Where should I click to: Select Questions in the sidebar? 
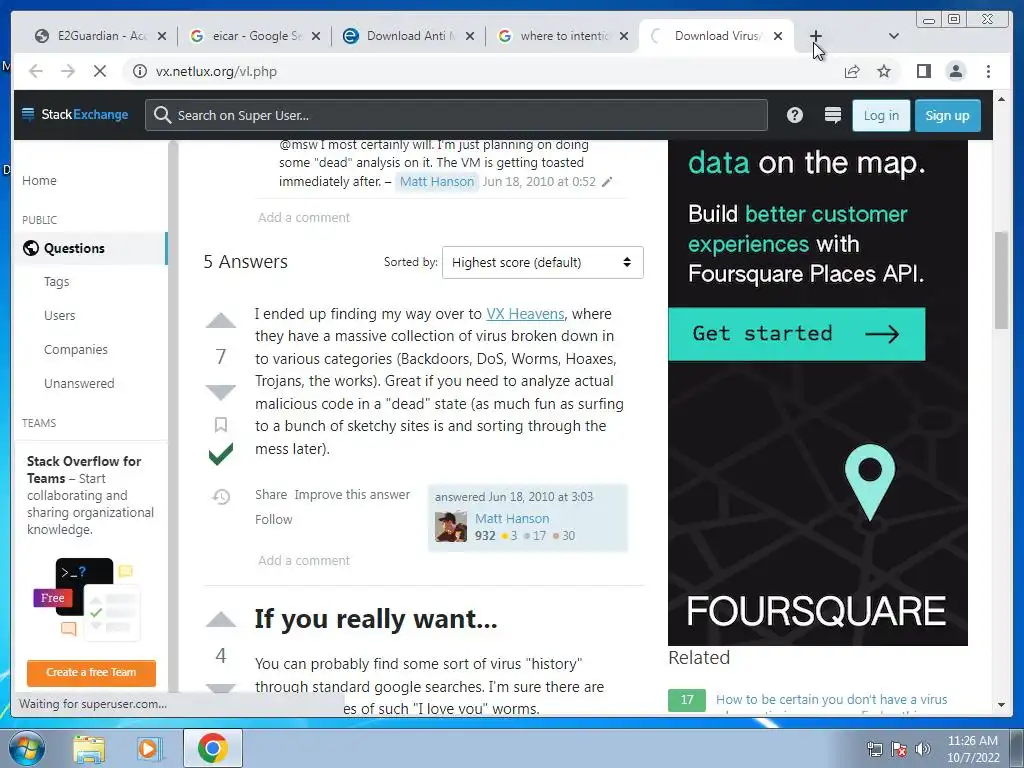pyautogui.click(x=91, y=248)
